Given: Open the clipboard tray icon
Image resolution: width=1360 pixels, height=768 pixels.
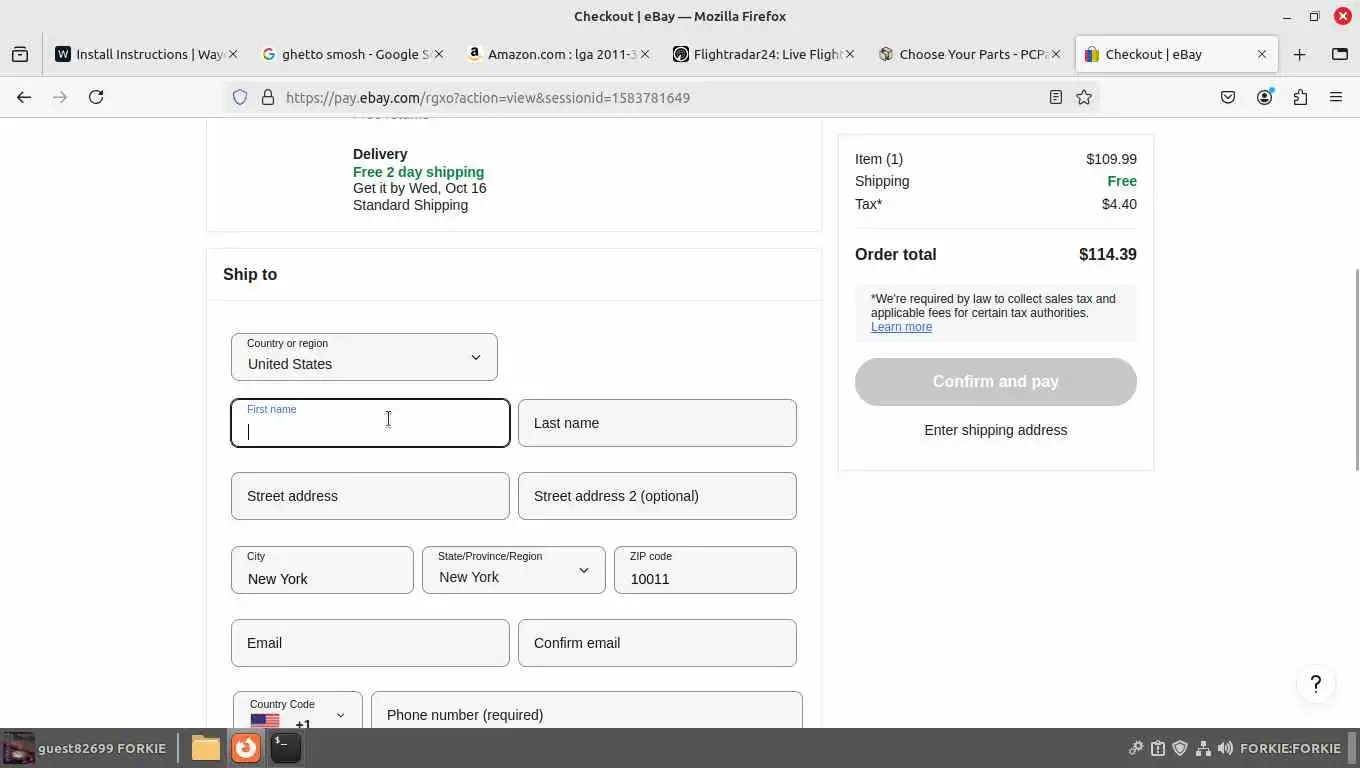Looking at the screenshot, I should click(1158, 748).
